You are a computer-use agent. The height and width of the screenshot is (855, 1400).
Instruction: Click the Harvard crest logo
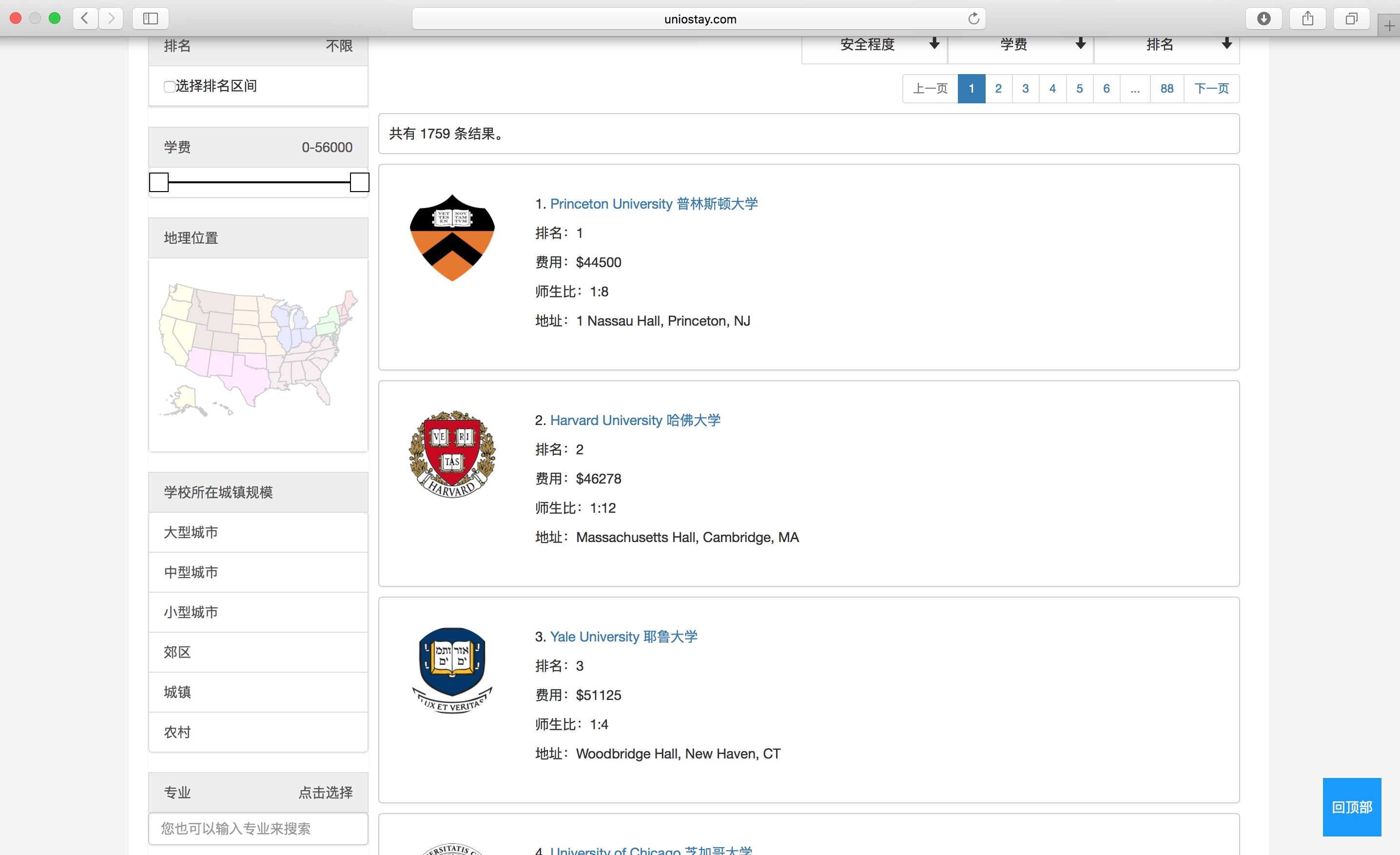pos(452,454)
